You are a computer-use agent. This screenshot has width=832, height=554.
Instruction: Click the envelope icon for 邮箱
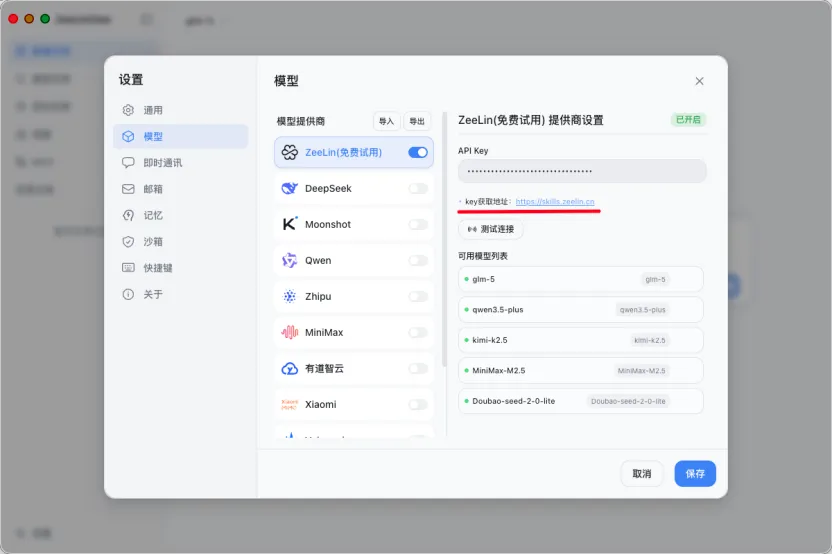[x=128, y=189]
